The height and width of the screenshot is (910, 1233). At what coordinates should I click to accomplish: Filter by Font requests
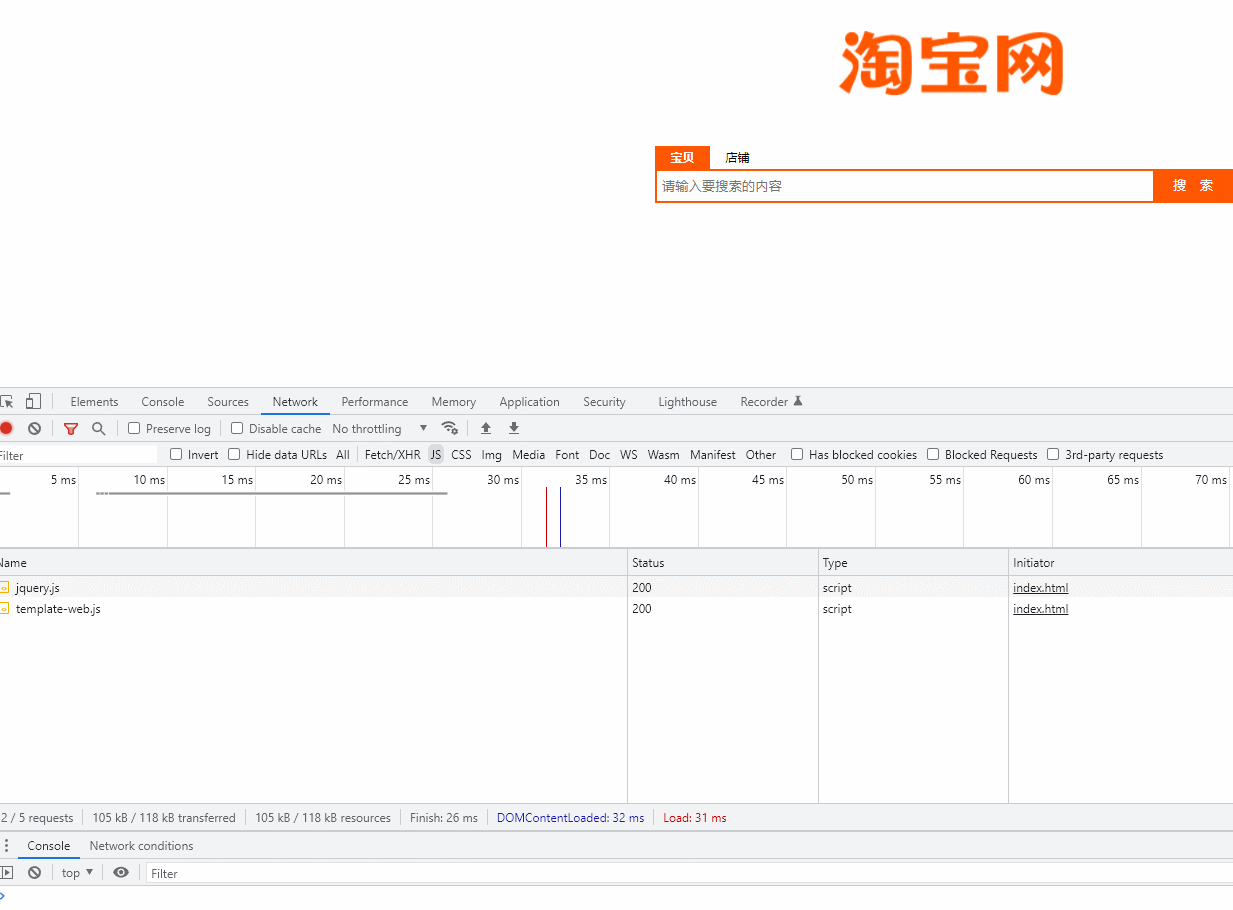tap(567, 455)
